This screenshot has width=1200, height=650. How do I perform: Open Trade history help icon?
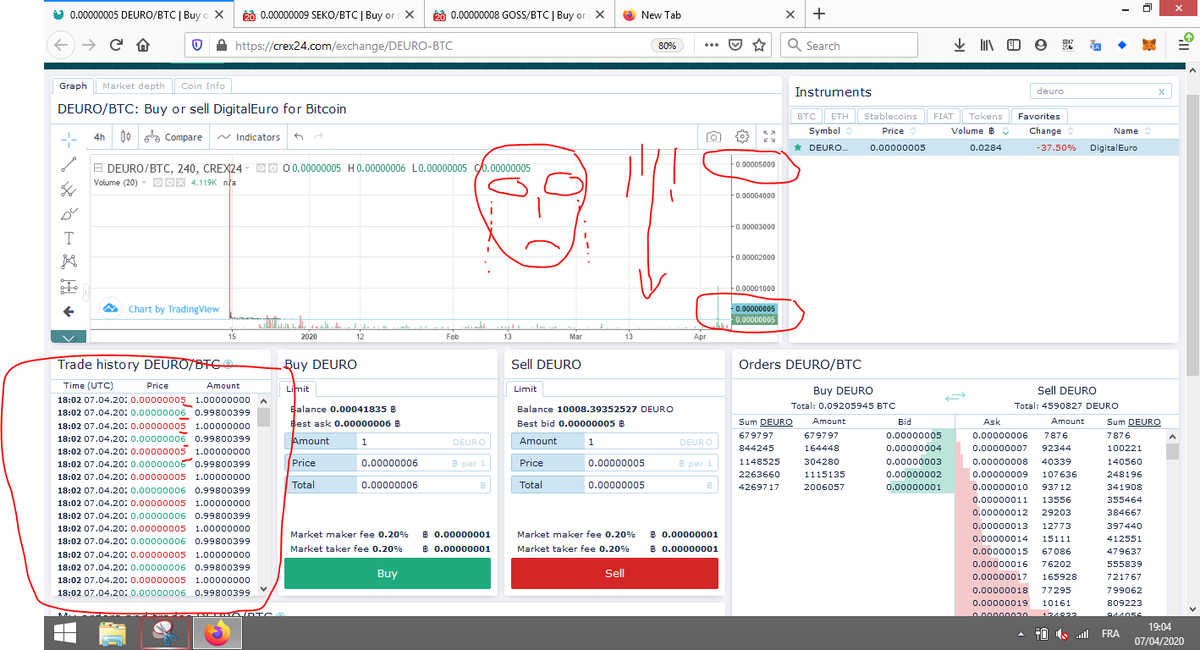tap(228, 365)
